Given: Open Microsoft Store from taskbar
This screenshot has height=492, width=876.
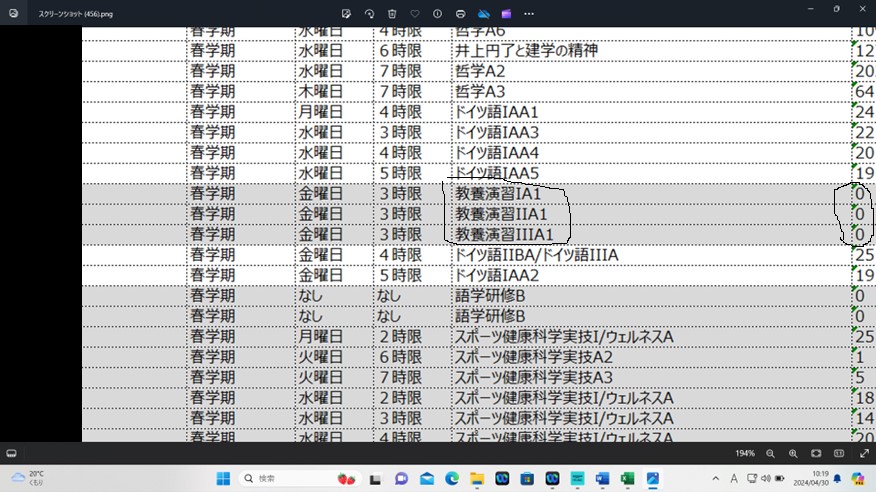Looking at the screenshot, I should 527,479.
